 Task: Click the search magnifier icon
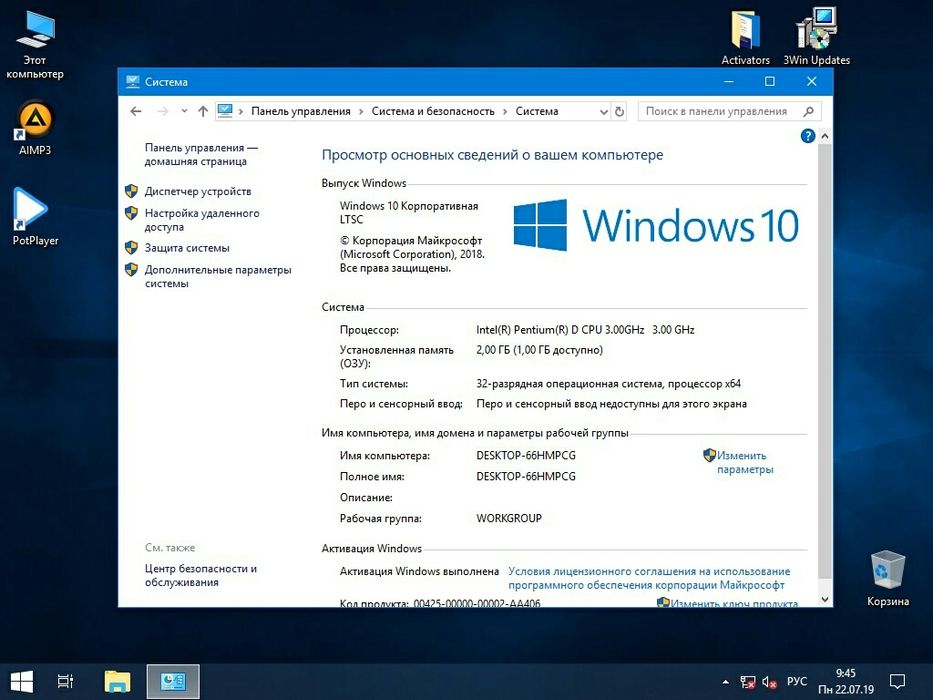click(808, 111)
